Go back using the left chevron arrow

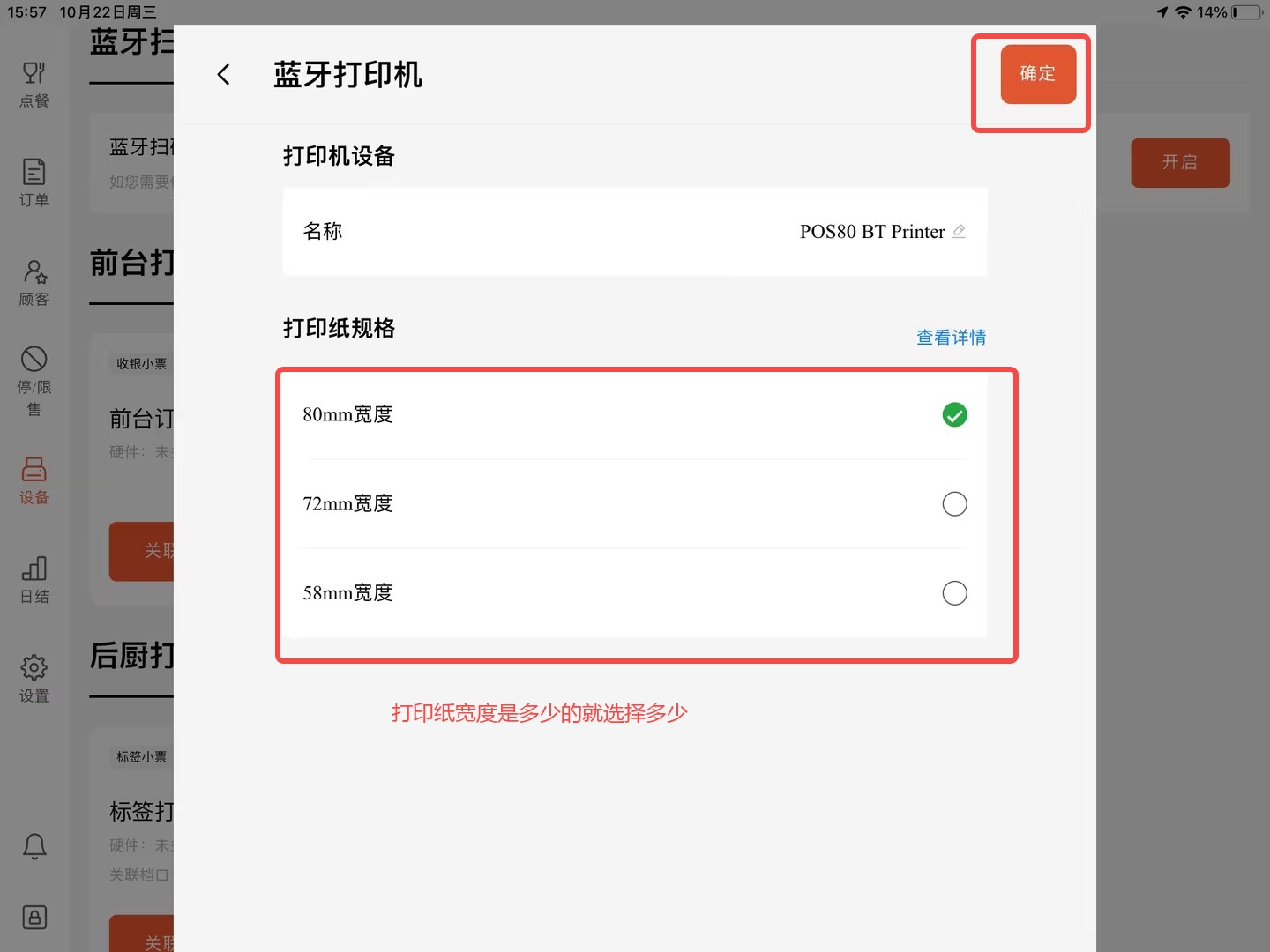coord(224,75)
